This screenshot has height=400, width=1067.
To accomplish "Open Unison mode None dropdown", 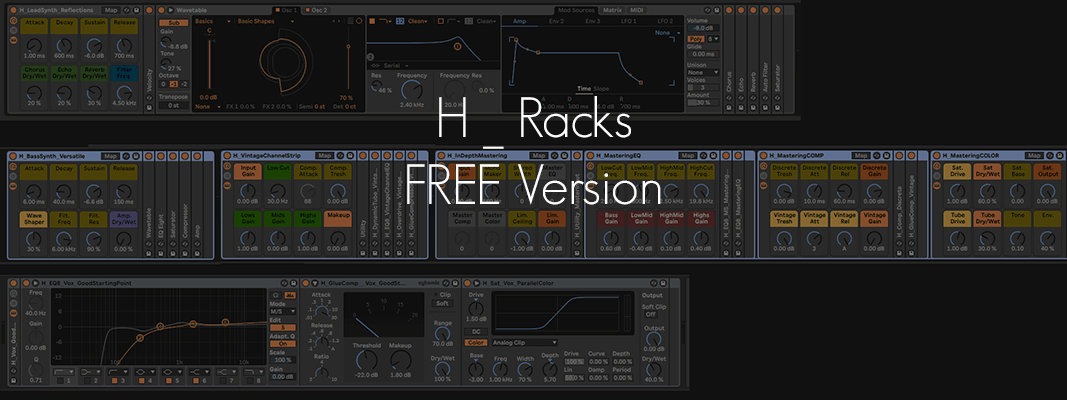I will 703,72.
